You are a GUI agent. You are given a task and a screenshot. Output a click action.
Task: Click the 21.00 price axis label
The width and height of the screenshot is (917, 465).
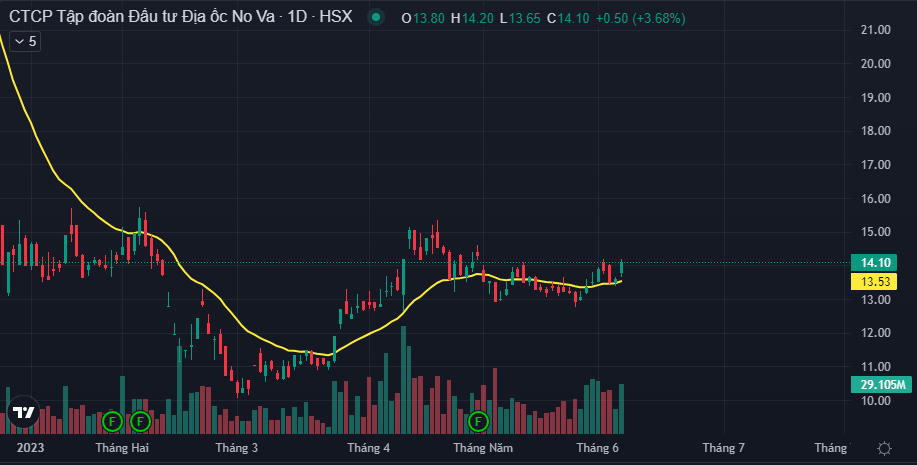pyautogui.click(x=876, y=30)
